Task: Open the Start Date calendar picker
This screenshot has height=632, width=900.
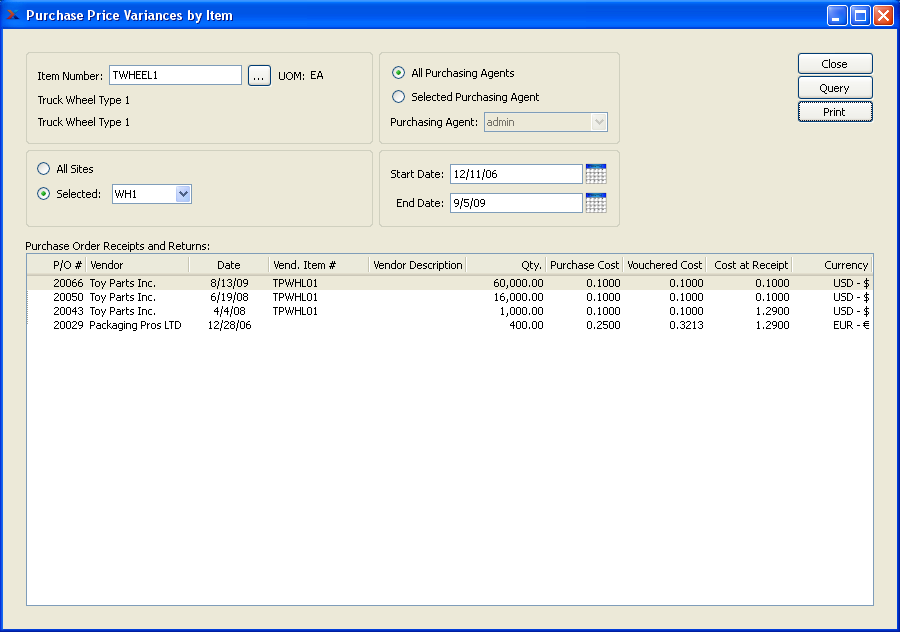Action: point(596,174)
